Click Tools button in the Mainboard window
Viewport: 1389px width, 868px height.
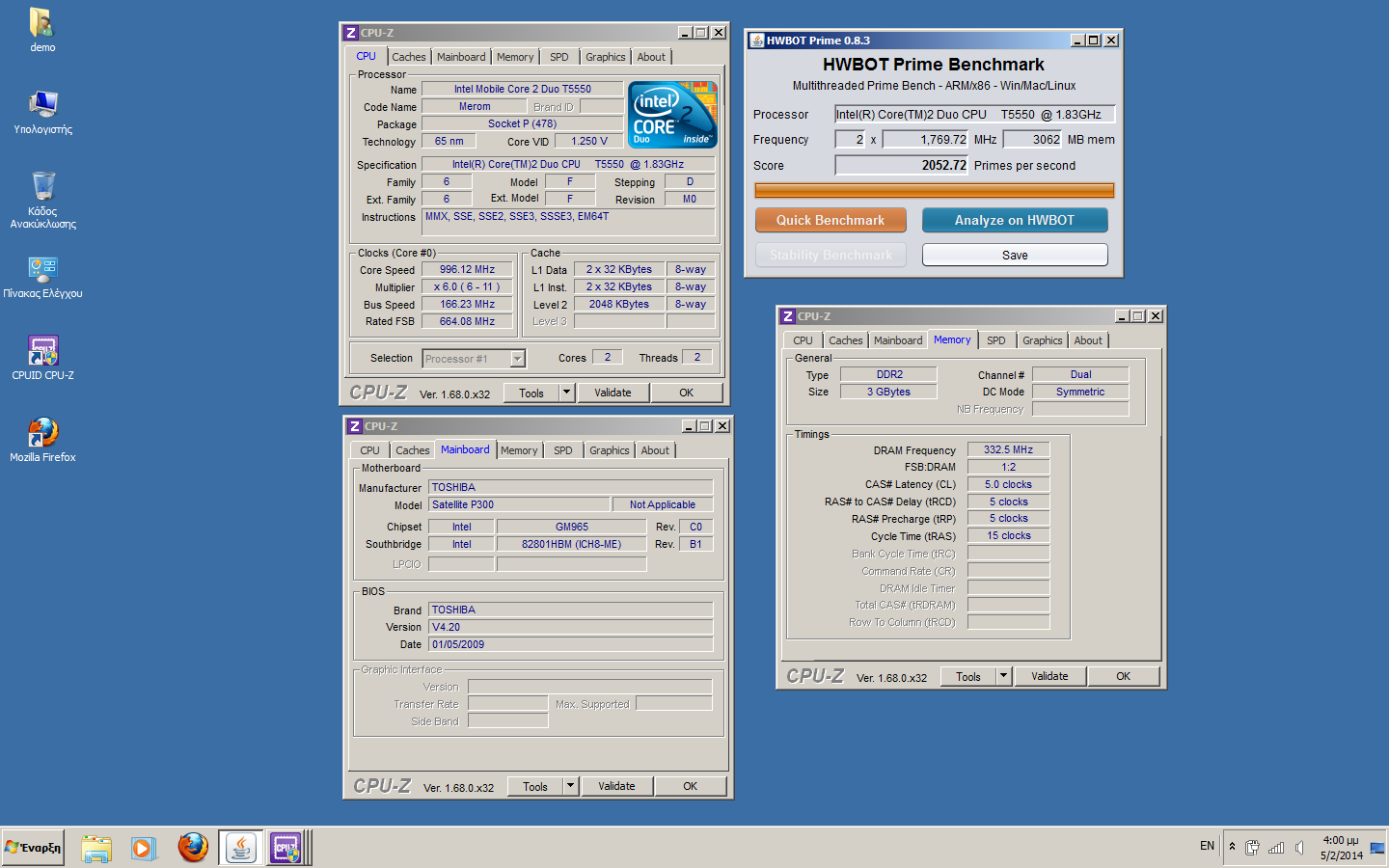point(535,786)
